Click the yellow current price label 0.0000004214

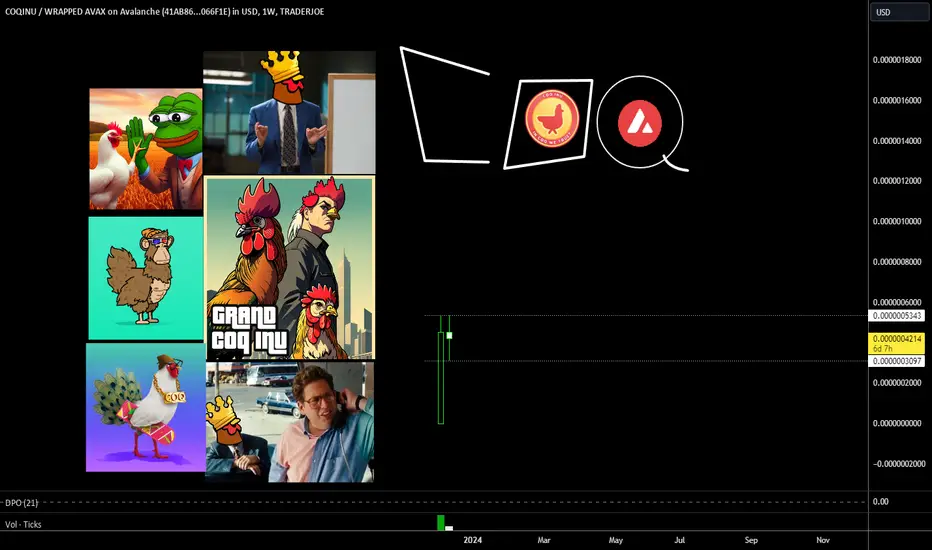pos(897,343)
